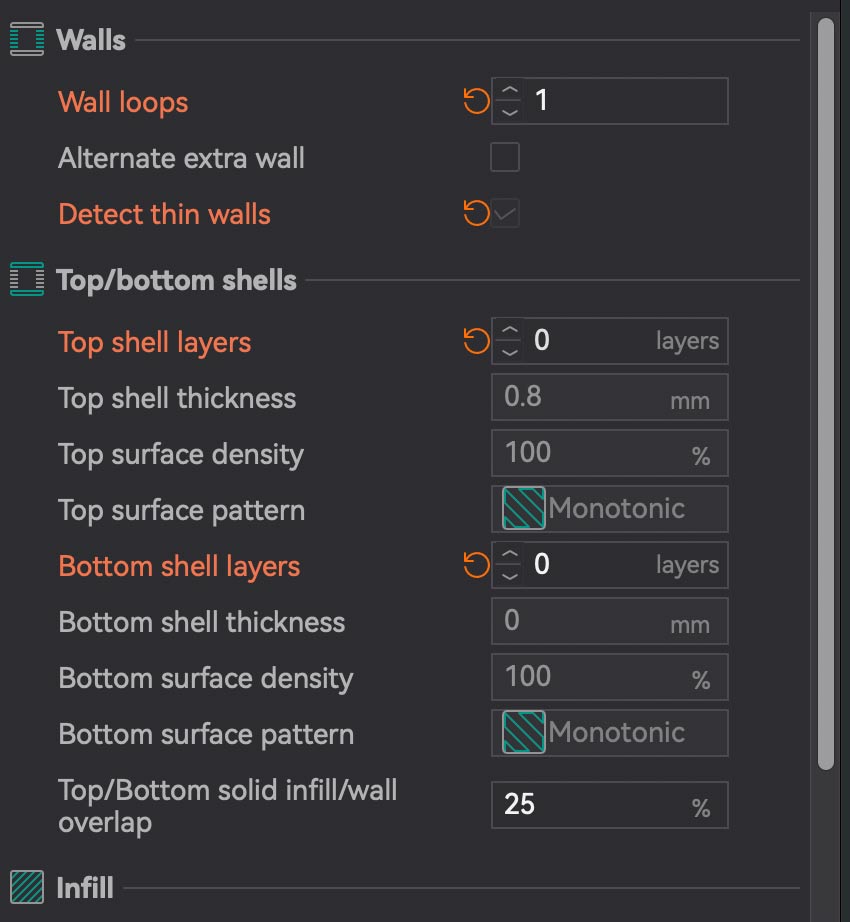Reset Detect thin walls setting
The height and width of the screenshot is (922, 850).
pyautogui.click(x=476, y=213)
